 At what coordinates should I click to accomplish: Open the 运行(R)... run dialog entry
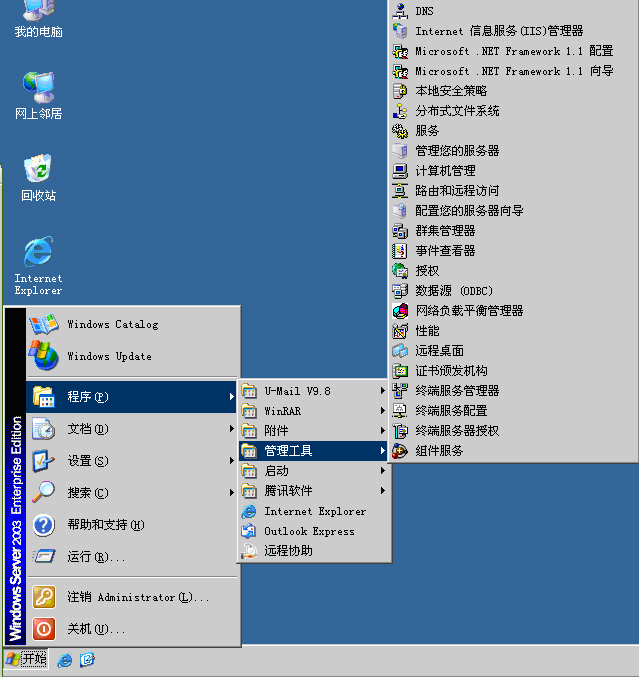coord(95,557)
